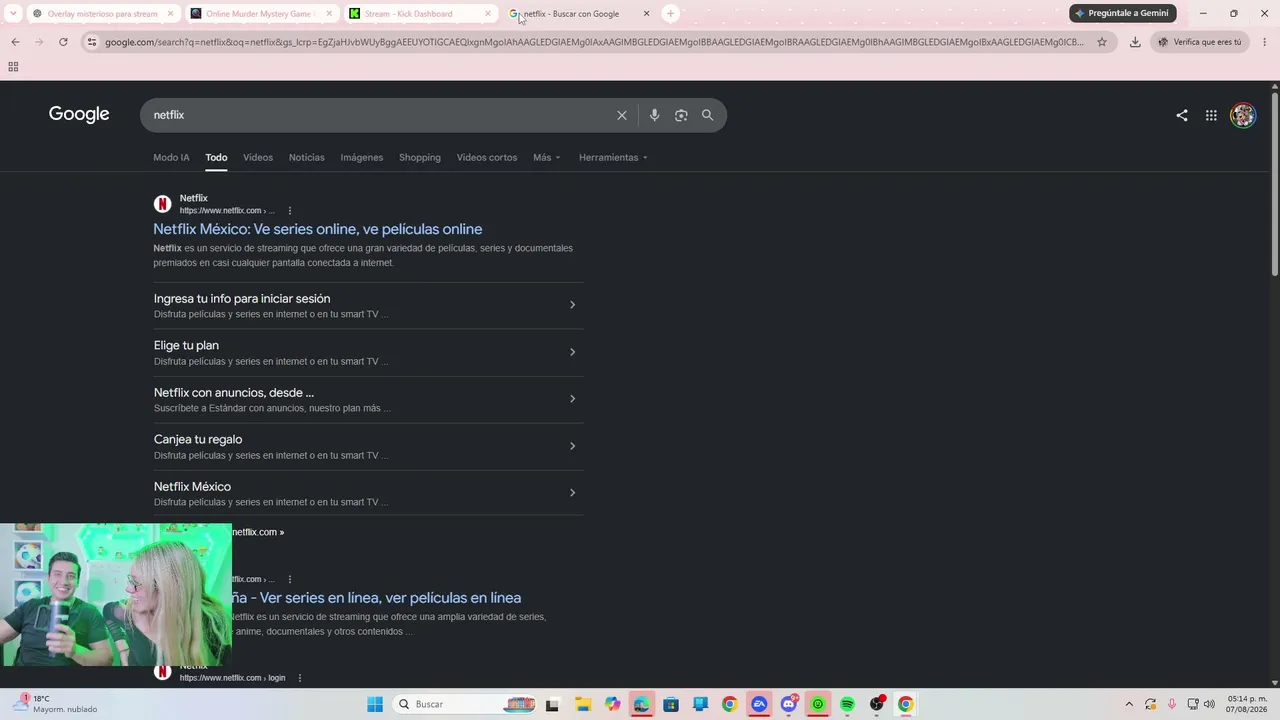The image size is (1280, 720).
Task: Click the 'Verifica que eres tú' button
Action: (1200, 42)
